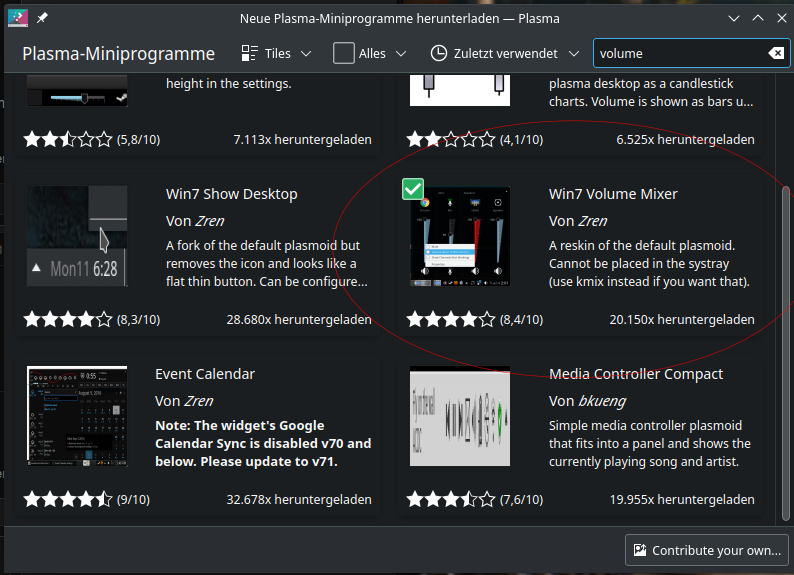Click 28.680x heruntergeladen download count

pyautogui.click(x=299, y=319)
